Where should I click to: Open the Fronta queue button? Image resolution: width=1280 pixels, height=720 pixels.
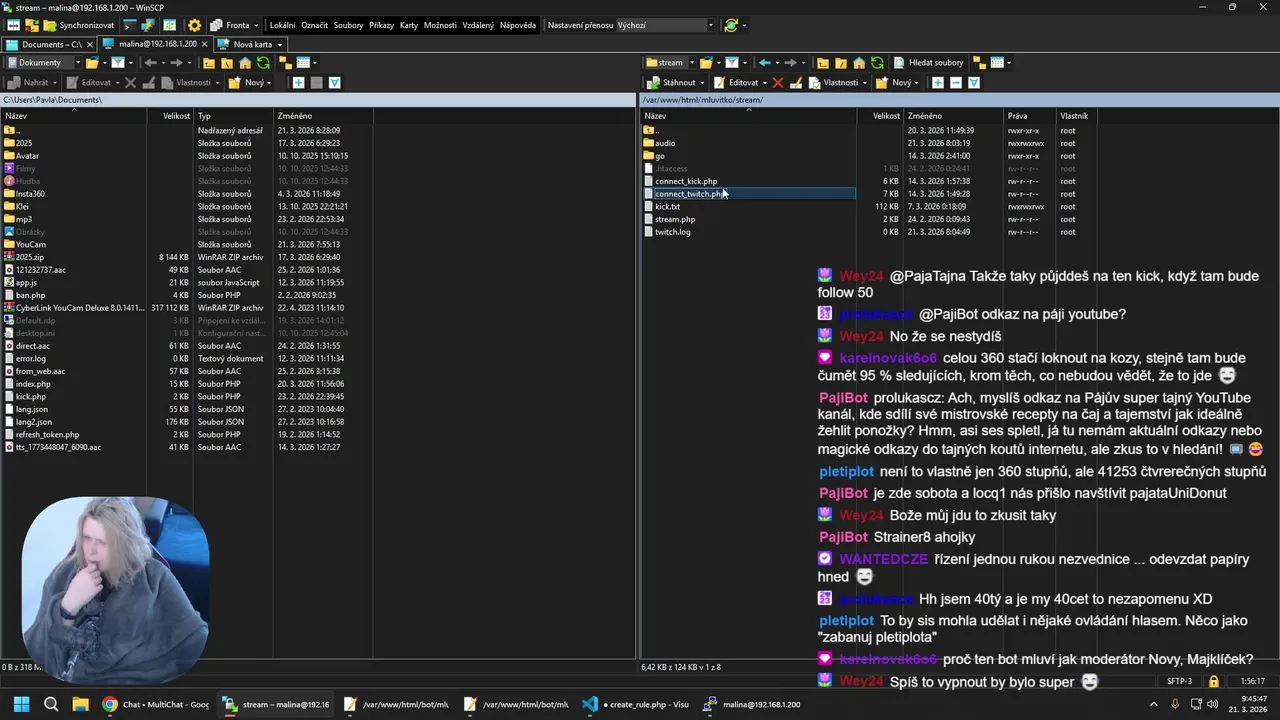[x=232, y=25]
